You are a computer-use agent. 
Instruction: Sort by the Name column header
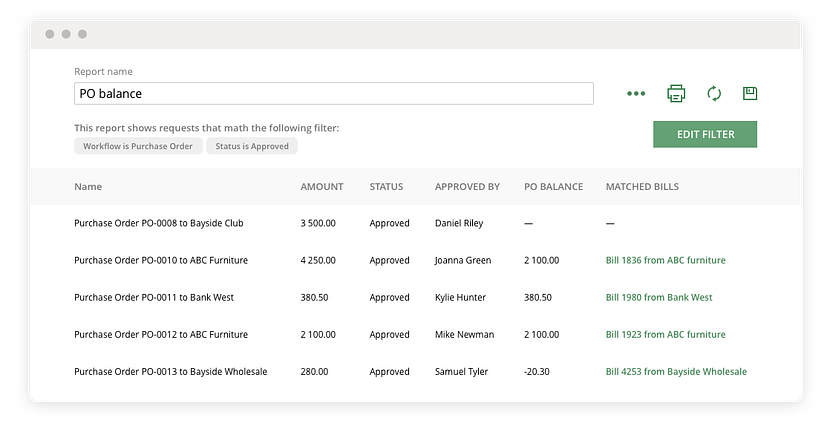tap(88, 186)
